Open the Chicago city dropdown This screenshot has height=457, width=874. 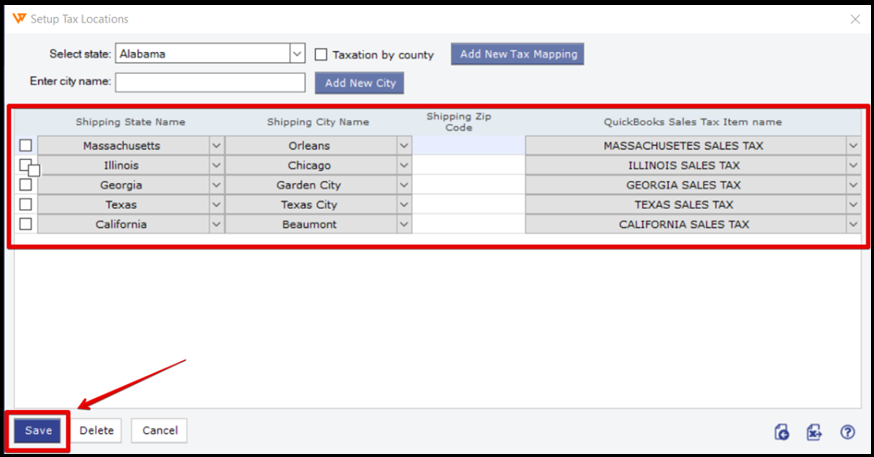(404, 165)
